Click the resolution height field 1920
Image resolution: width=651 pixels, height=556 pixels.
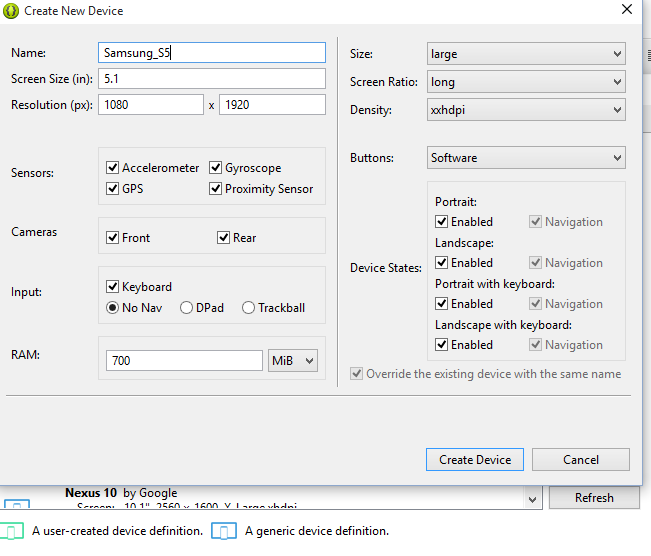[x=272, y=105]
